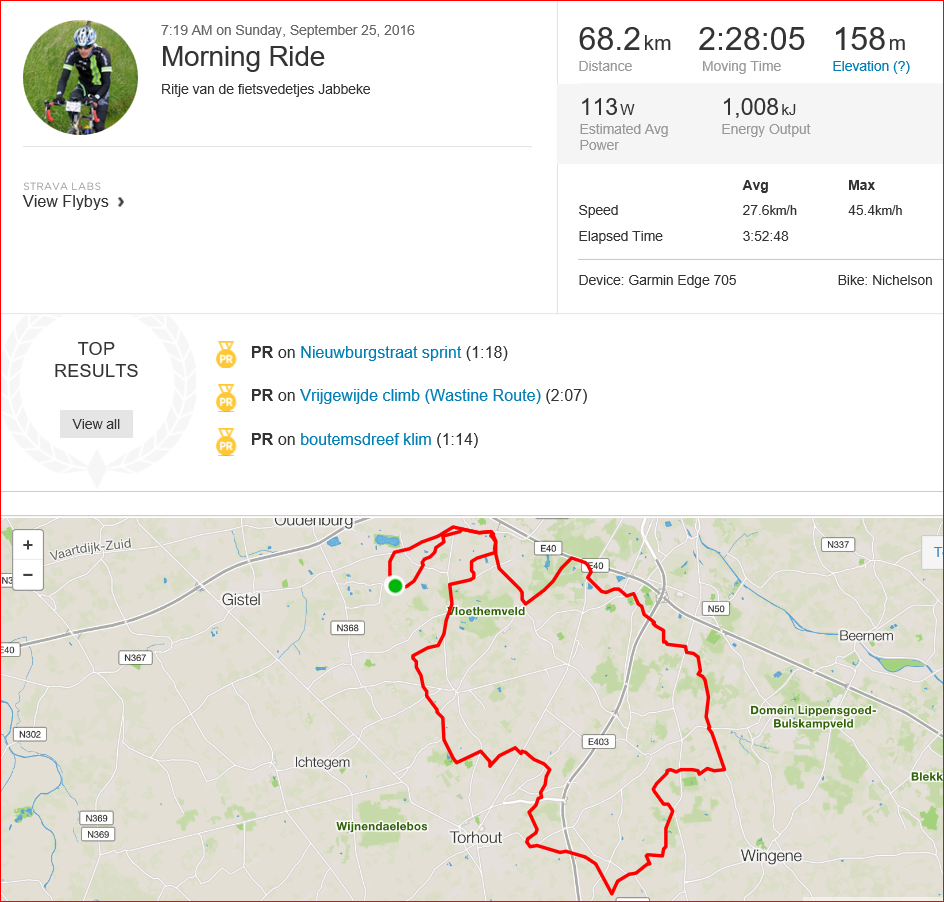Click the PR medal beside boutemsdreef klim
Image resolution: width=944 pixels, height=902 pixels.
click(226, 441)
